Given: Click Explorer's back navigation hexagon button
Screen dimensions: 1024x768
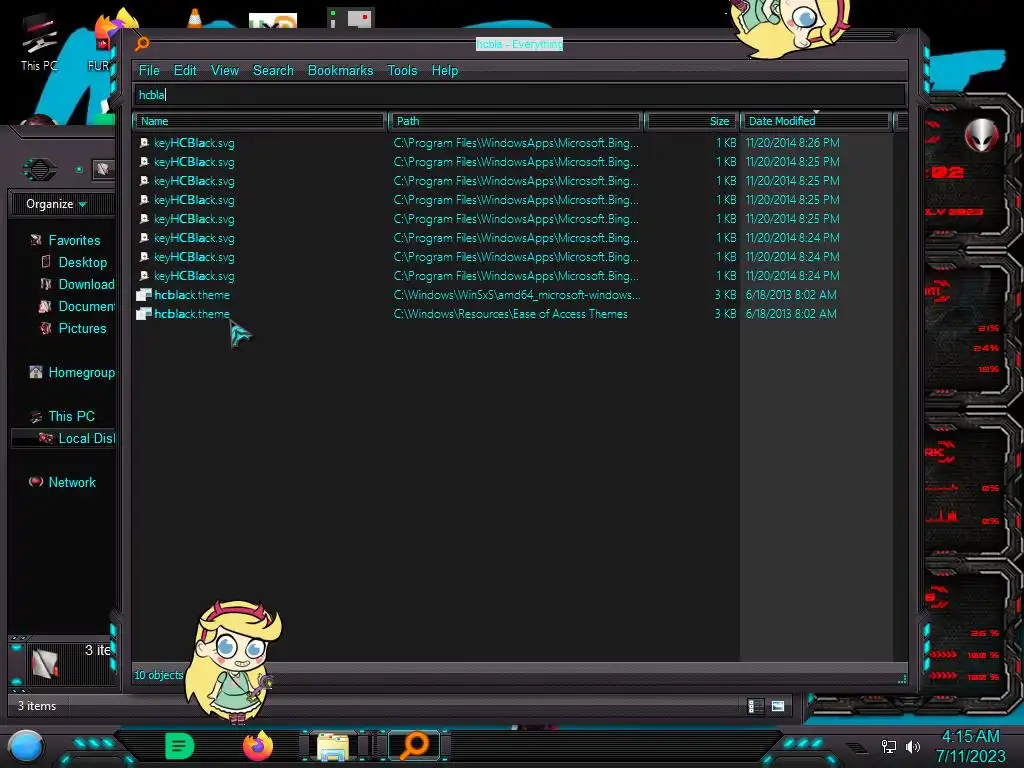Looking at the screenshot, I should click(x=40, y=170).
